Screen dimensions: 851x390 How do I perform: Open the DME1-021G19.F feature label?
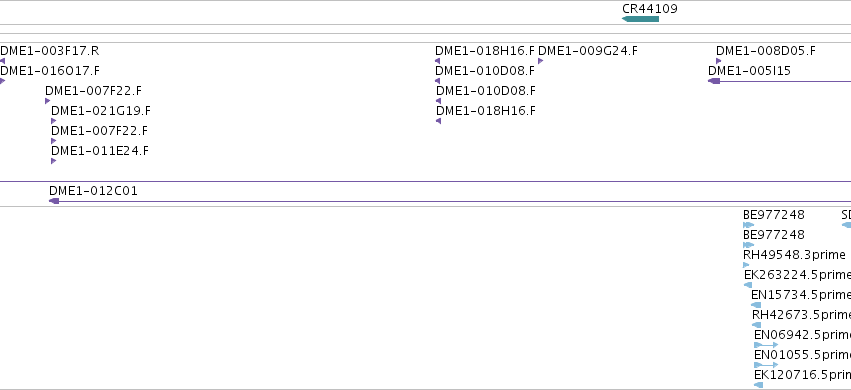pyautogui.click(x=101, y=111)
